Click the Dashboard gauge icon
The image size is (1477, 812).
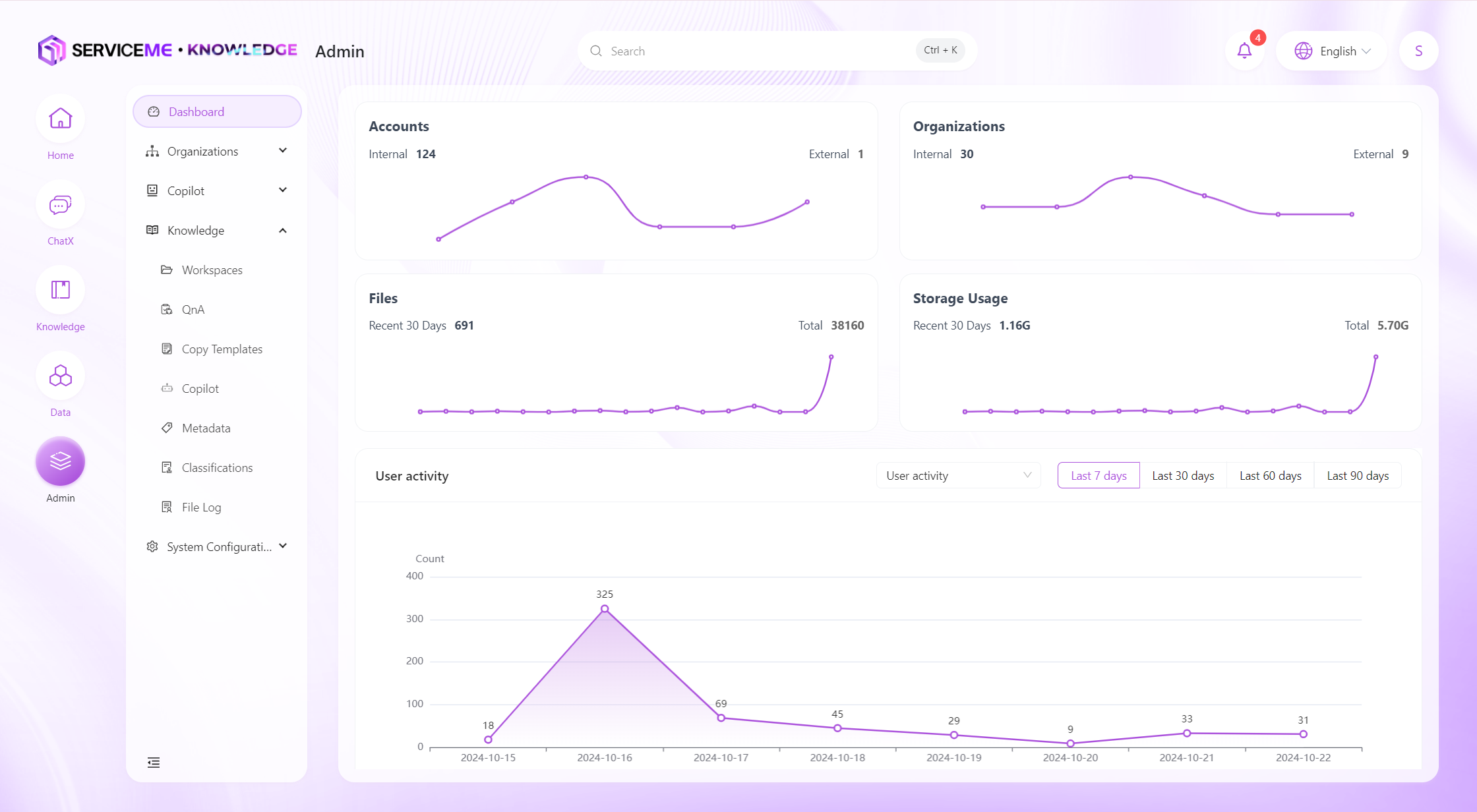(x=154, y=112)
